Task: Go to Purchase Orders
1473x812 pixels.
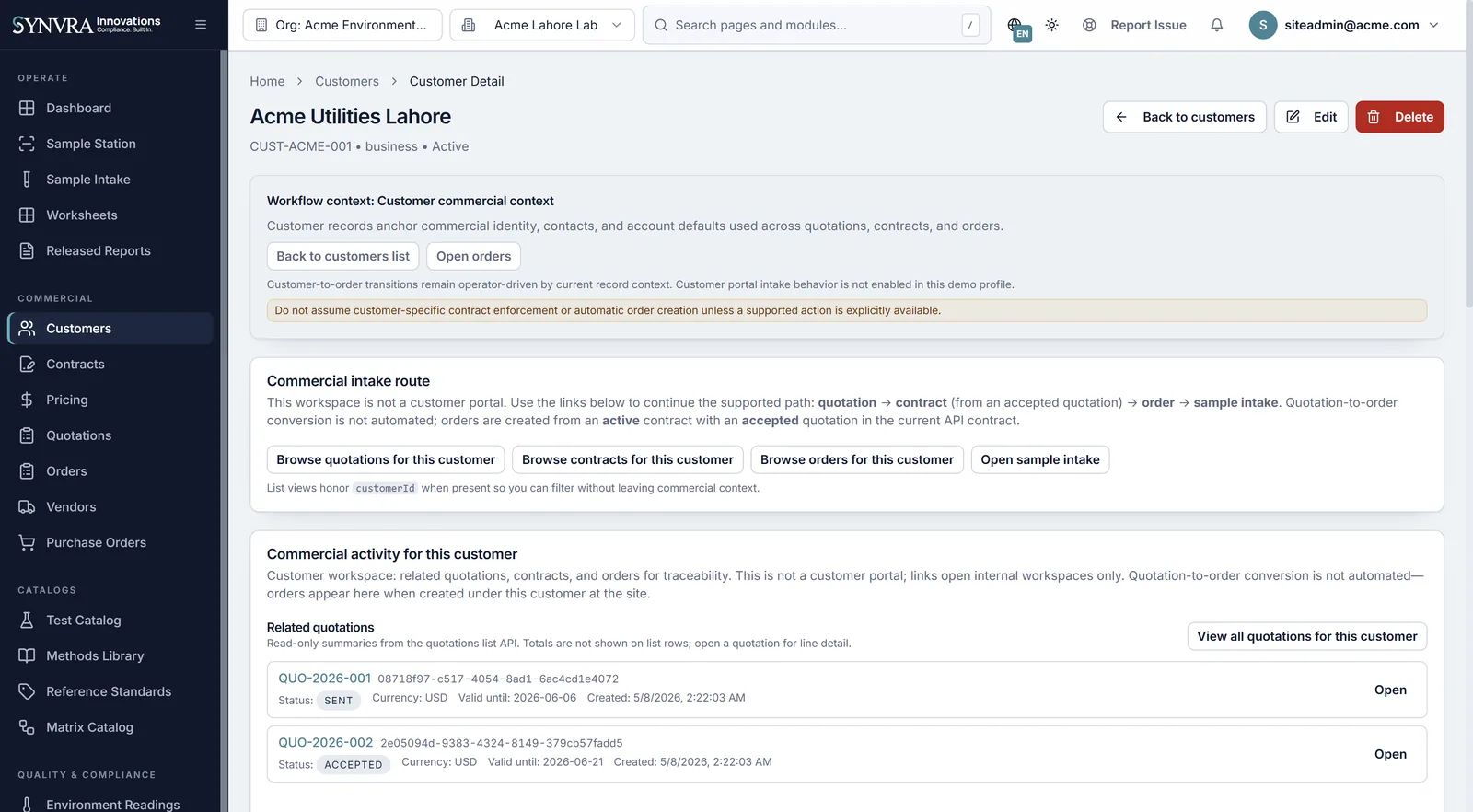Action: coord(110,543)
